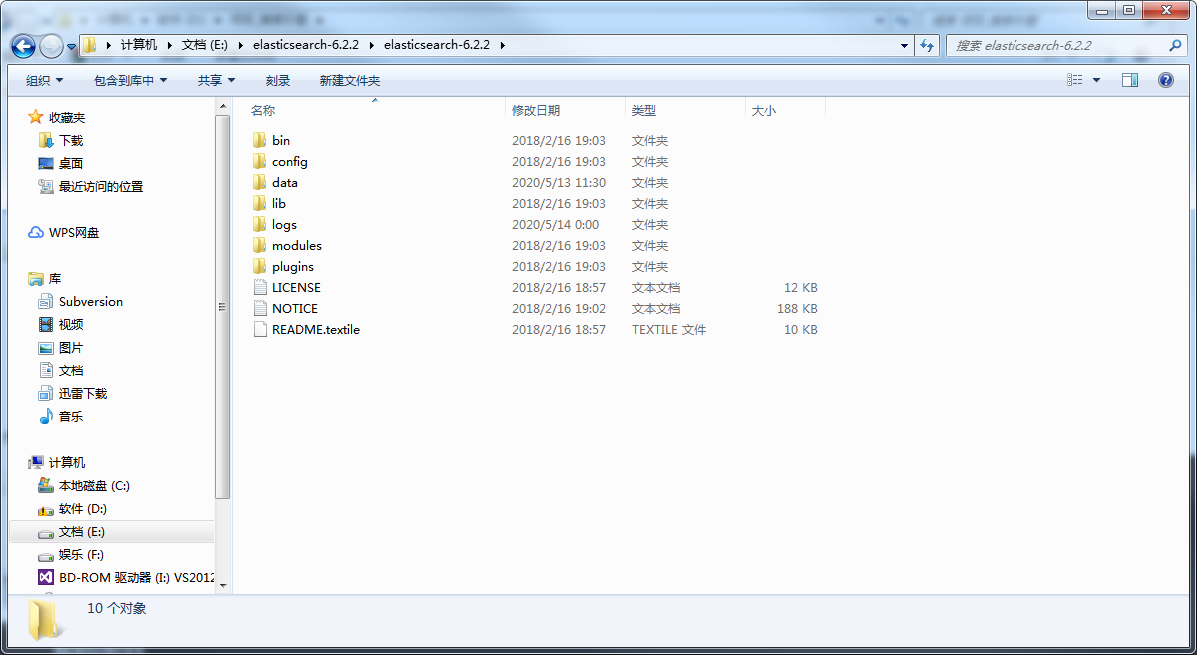The height and width of the screenshot is (655, 1197).
Task: Open 文档 library in navigation pane
Action: (71, 370)
